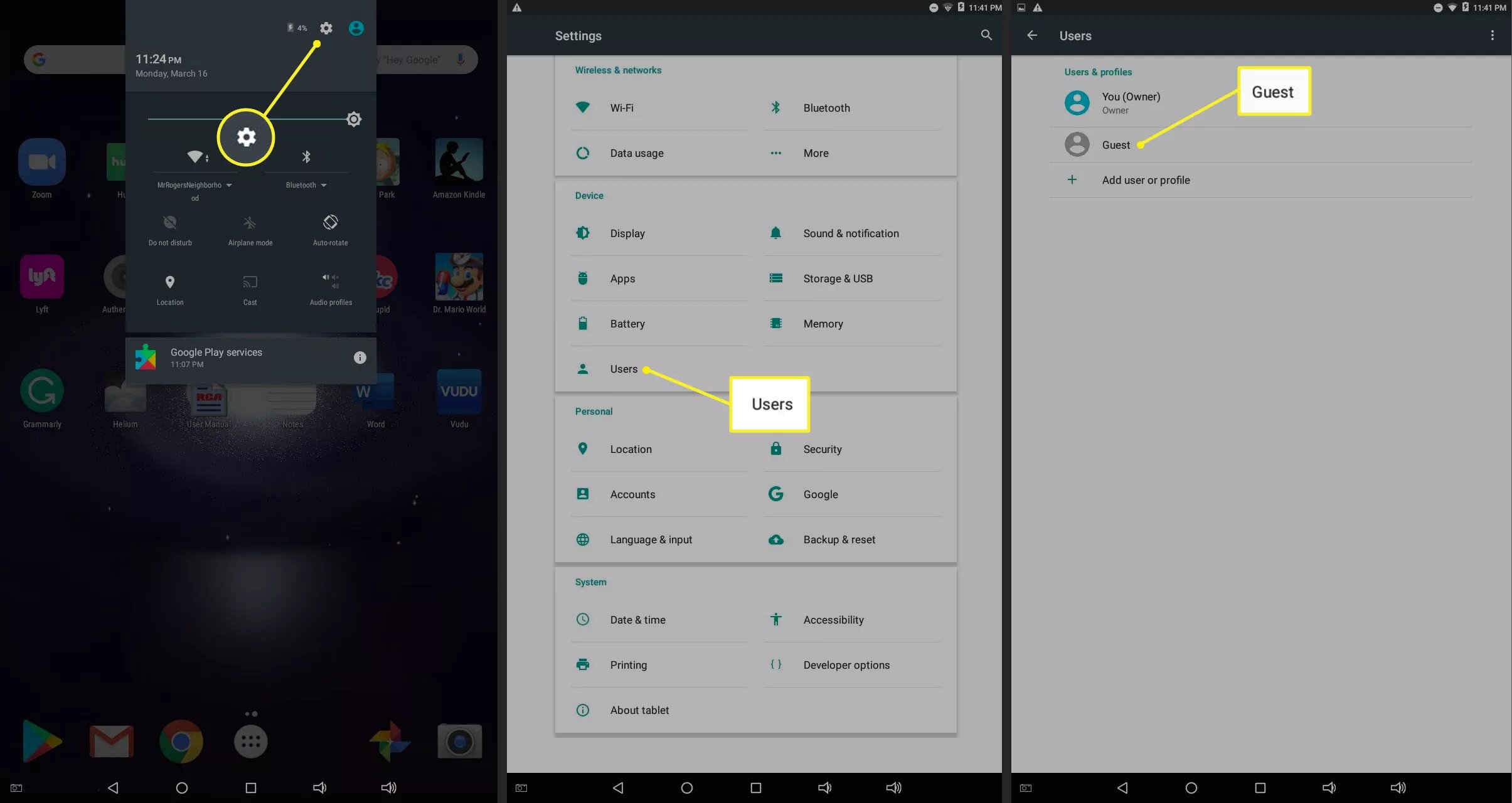The height and width of the screenshot is (803, 1512).
Task: Expand the MrRogersNeighborhood Wi-Fi dropdown arrow
Action: [x=229, y=185]
